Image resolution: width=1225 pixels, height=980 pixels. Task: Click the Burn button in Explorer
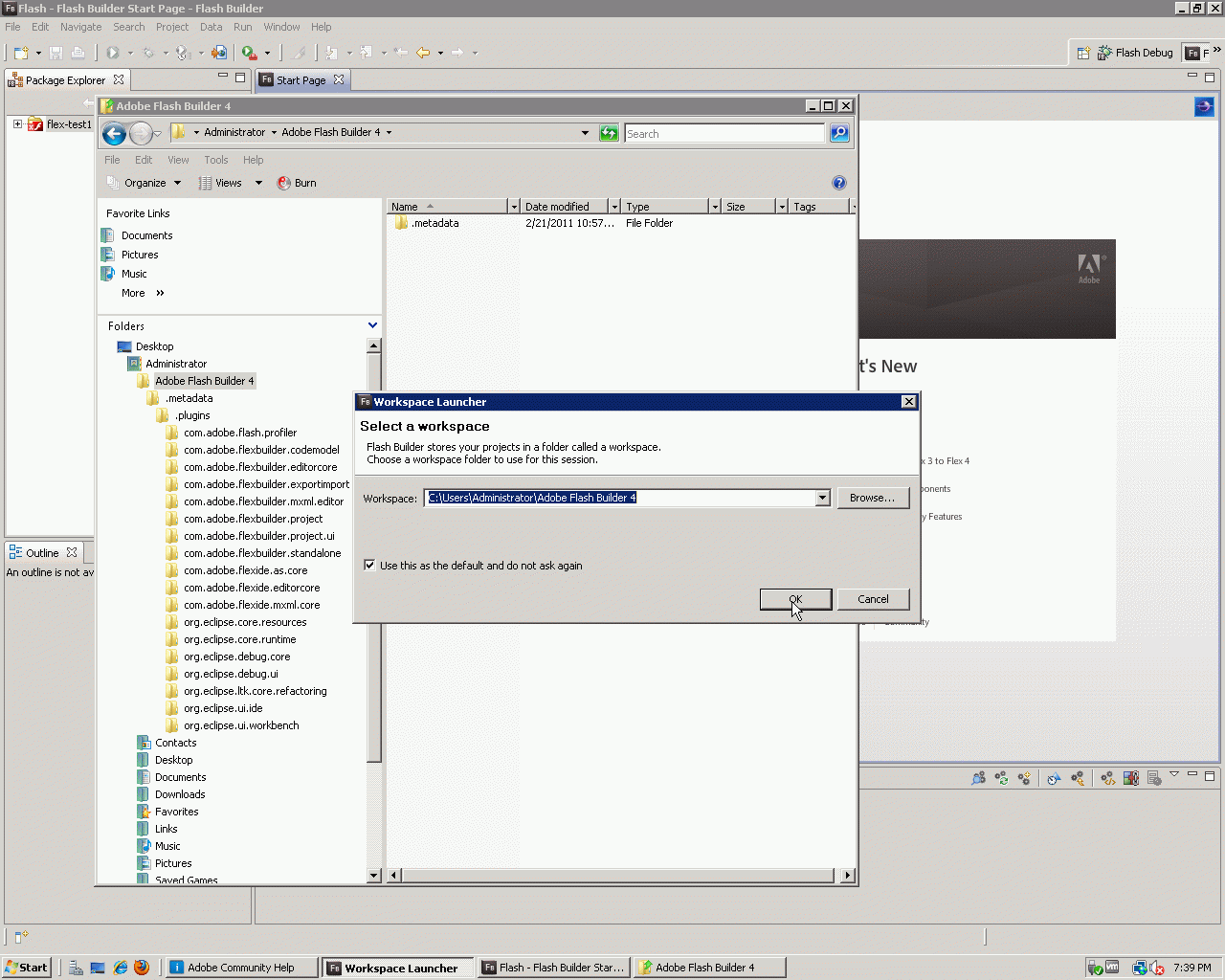297,183
